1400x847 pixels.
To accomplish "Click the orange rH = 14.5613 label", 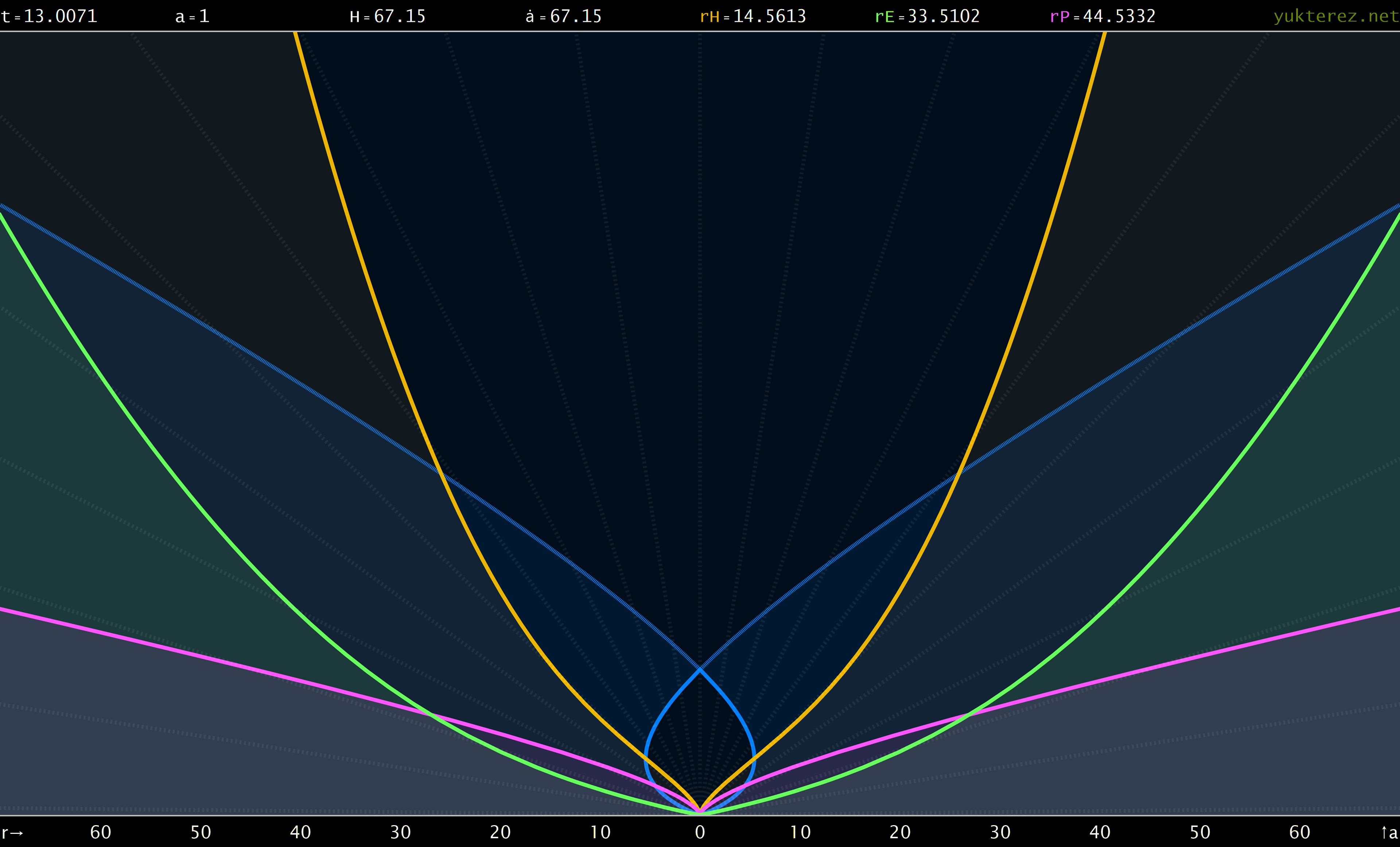I will [752, 16].
